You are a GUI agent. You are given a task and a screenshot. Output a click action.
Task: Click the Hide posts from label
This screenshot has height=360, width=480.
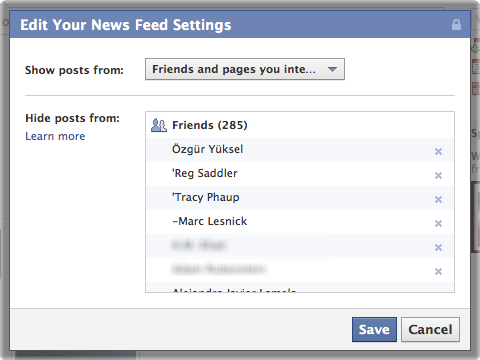point(72,118)
